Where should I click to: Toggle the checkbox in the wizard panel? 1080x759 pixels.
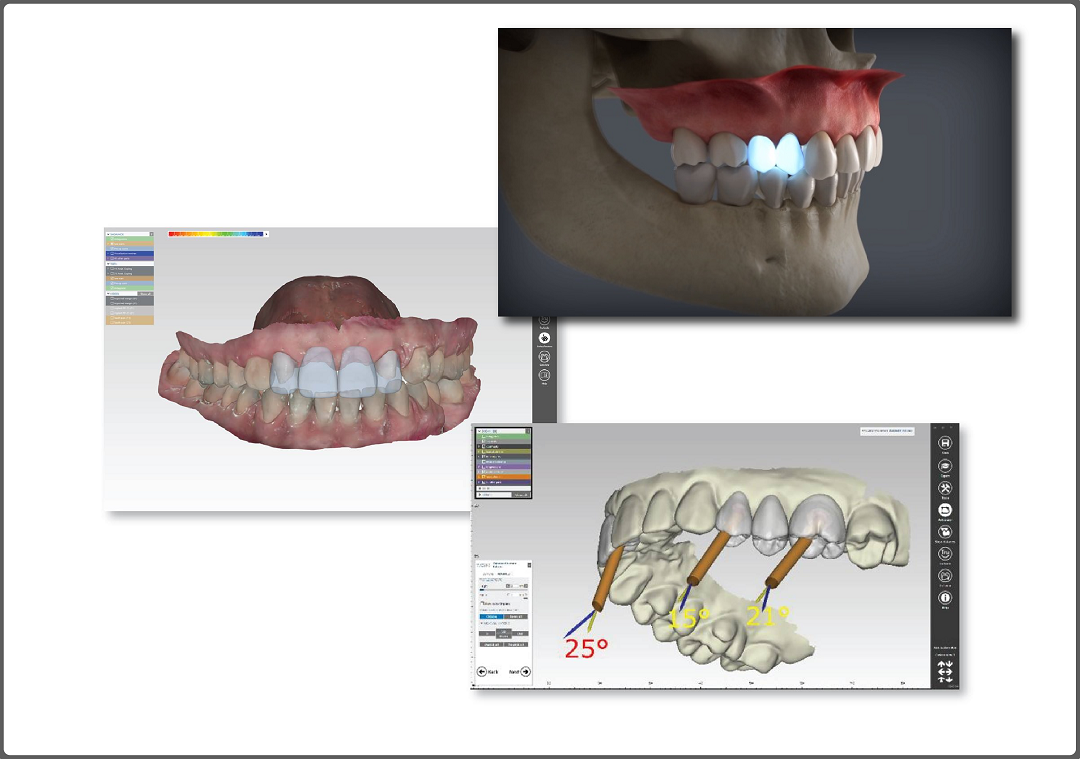coord(483,604)
